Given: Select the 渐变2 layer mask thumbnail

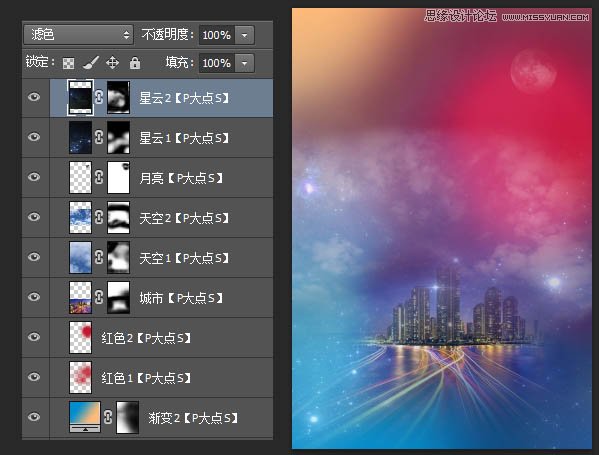Looking at the screenshot, I should (x=128, y=417).
